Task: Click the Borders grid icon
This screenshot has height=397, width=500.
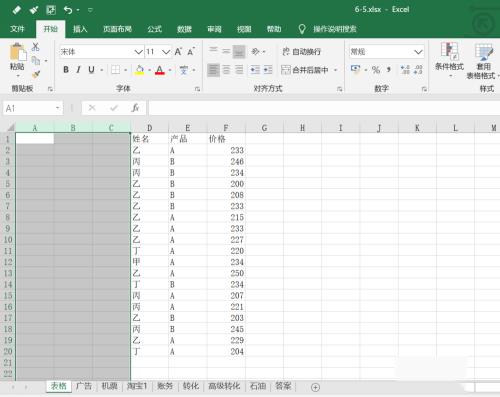Action: [115, 70]
